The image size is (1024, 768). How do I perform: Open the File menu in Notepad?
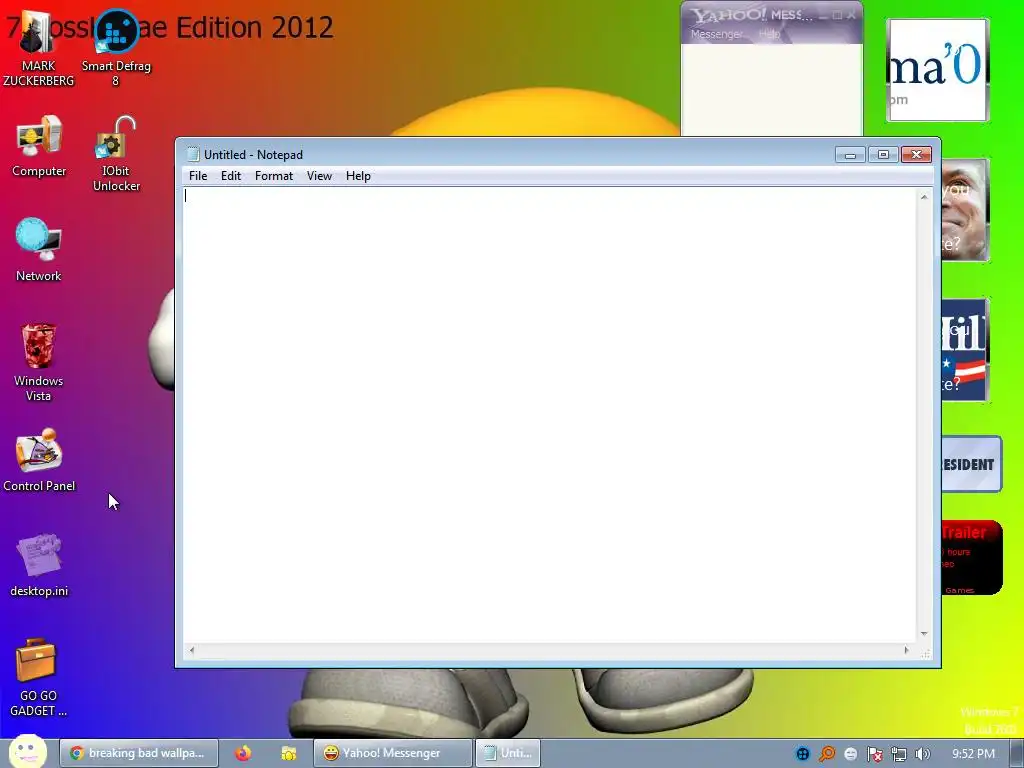pos(198,176)
